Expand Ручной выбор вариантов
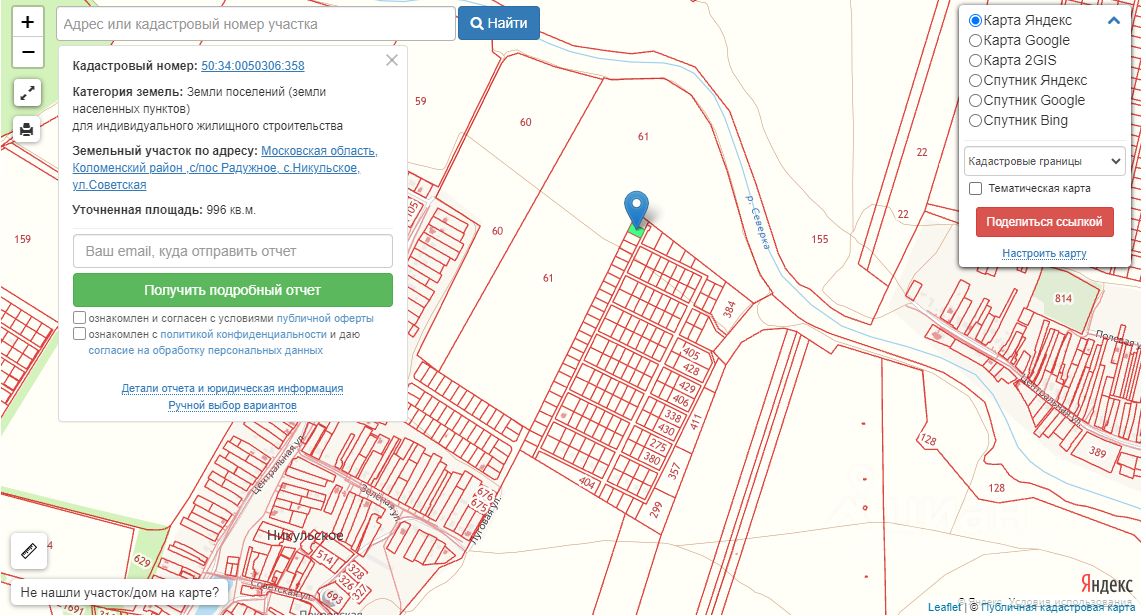Image resolution: width=1146 pixels, height=616 pixels. point(232,405)
